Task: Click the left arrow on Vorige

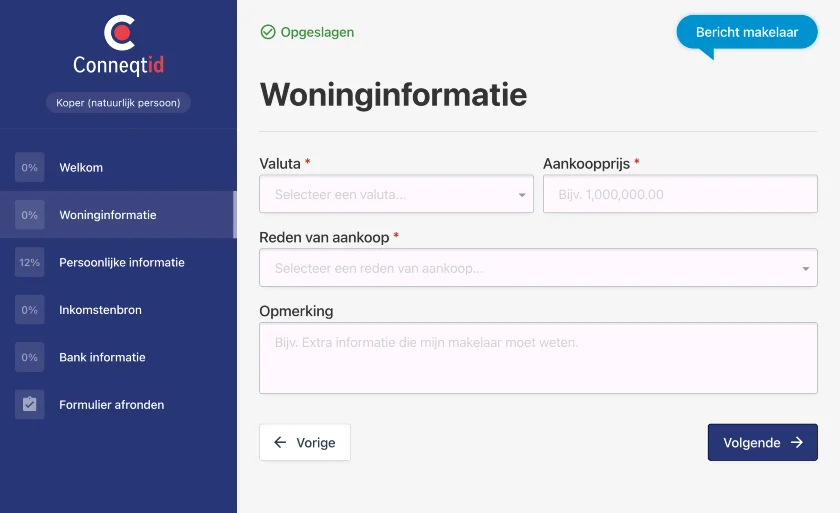Action: click(x=280, y=442)
